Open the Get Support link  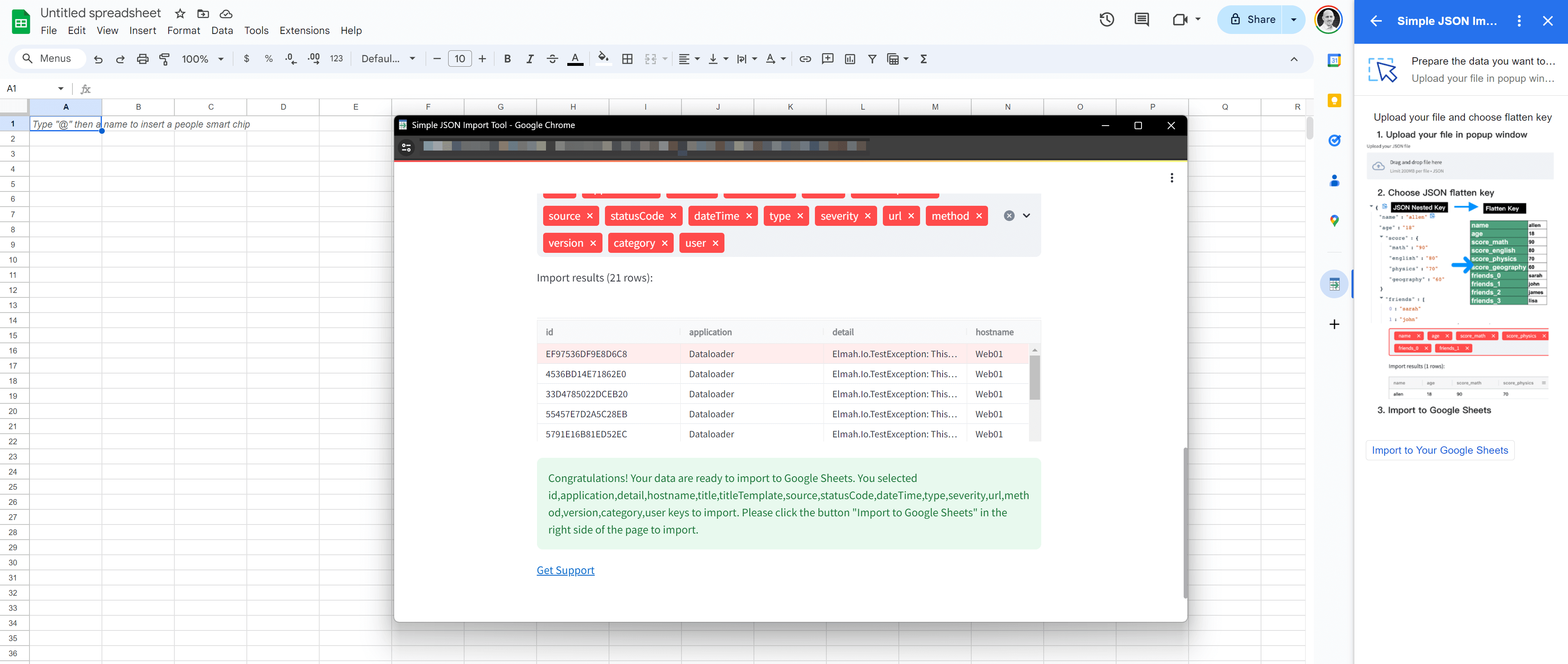(565, 570)
